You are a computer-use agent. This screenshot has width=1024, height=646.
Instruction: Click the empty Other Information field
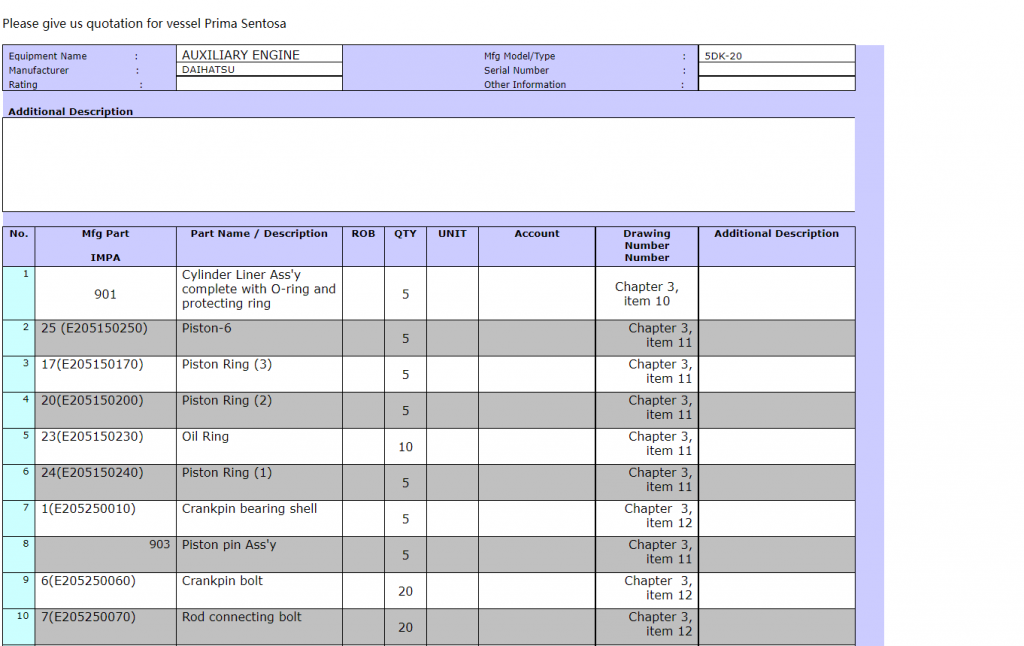click(776, 84)
